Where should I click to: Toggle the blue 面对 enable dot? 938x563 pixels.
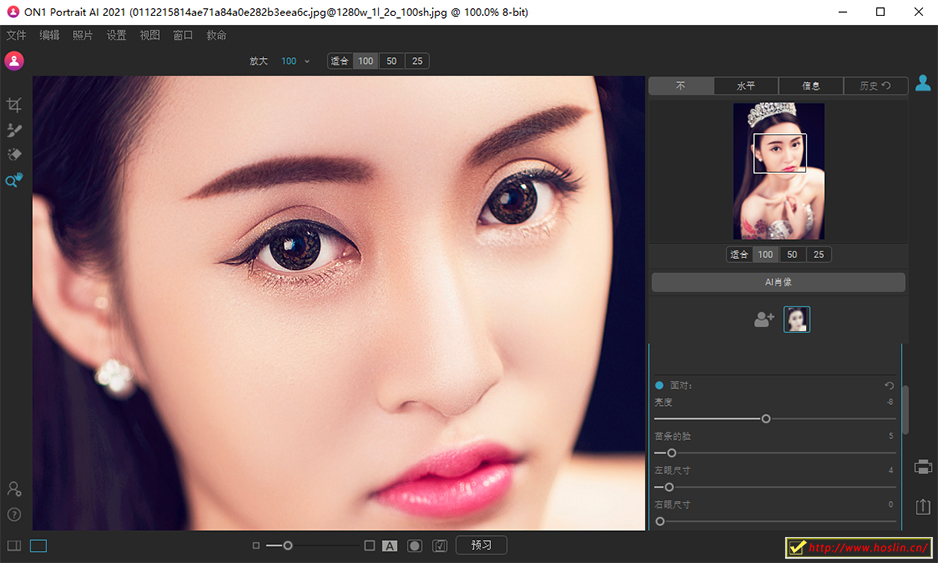point(659,385)
